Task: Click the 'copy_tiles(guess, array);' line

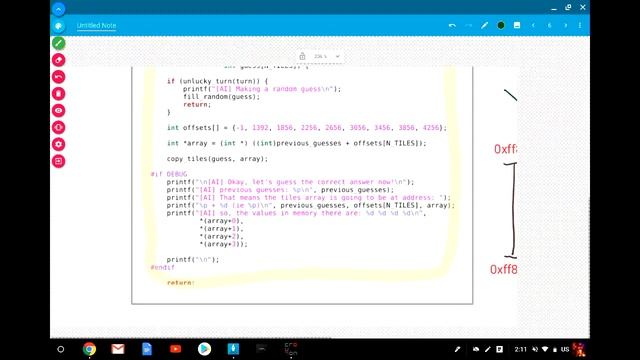Action: (217, 159)
